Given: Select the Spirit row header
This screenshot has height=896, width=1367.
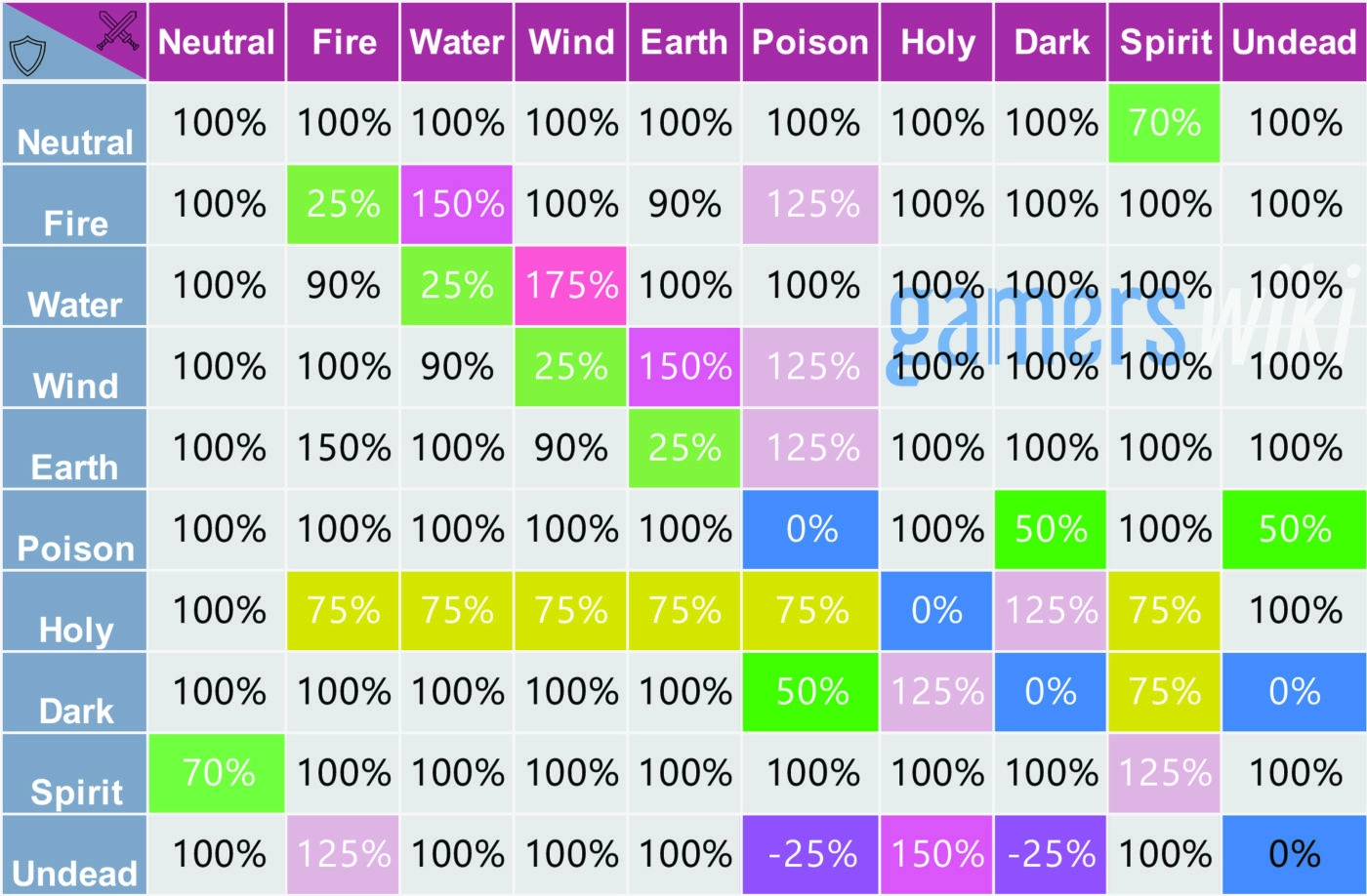Looking at the screenshot, I should [74, 774].
